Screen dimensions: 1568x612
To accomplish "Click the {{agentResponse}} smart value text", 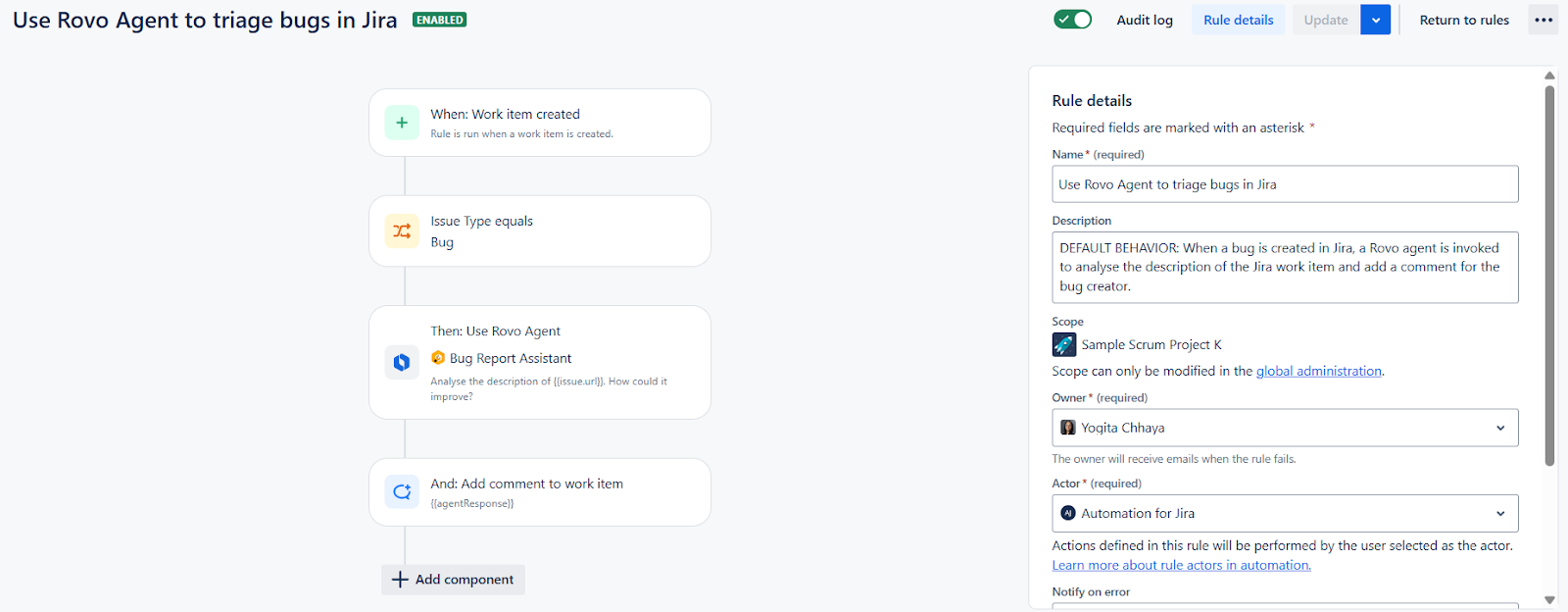I will [472, 503].
